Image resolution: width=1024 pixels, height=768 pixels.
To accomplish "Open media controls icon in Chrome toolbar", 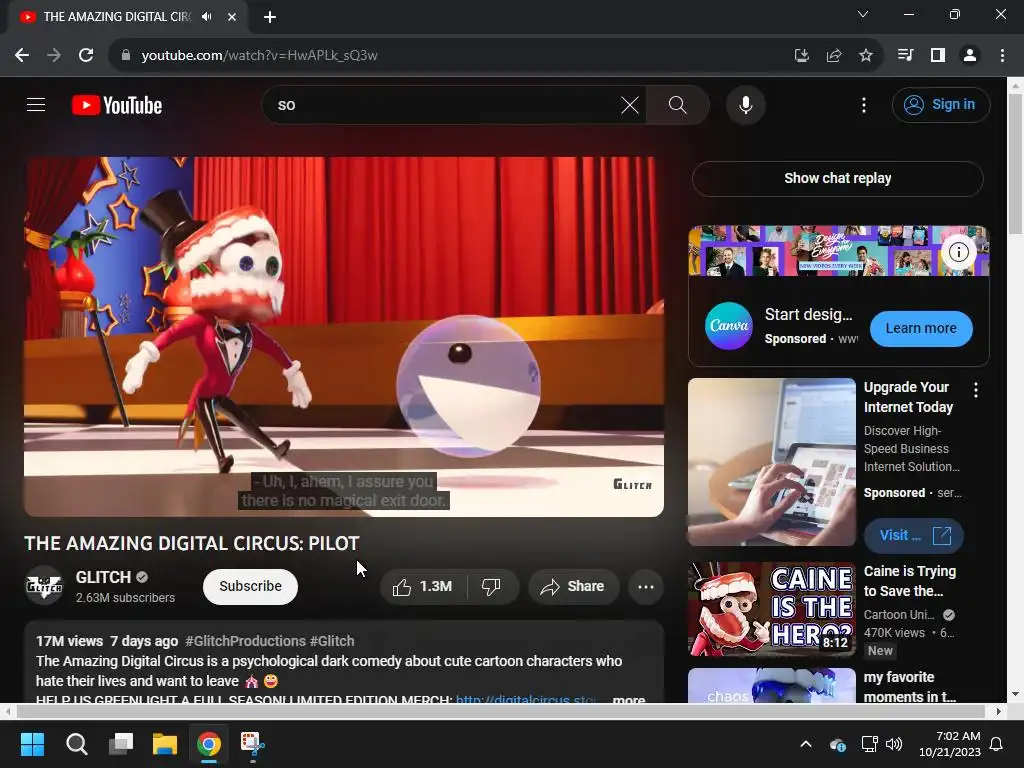I will 905,56.
